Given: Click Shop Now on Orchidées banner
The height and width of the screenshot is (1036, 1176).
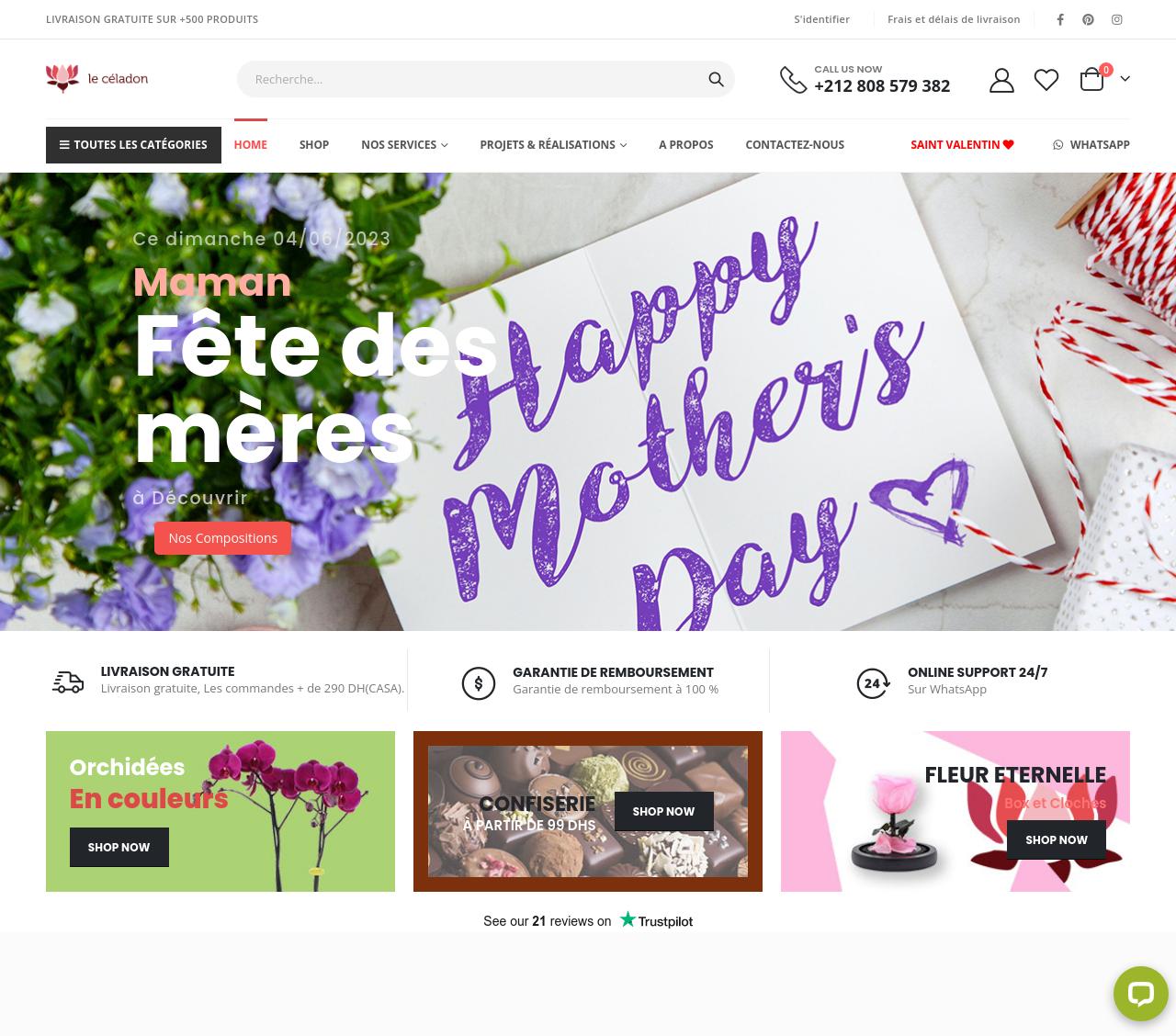Looking at the screenshot, I should point(119,847).
